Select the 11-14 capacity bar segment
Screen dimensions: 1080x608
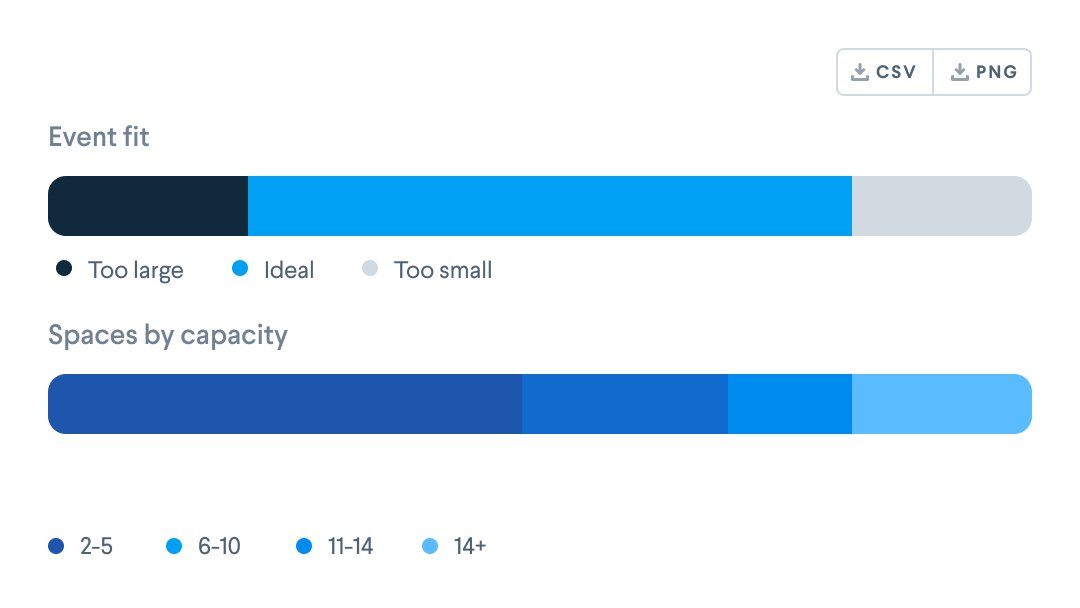[x=790, y=404]
